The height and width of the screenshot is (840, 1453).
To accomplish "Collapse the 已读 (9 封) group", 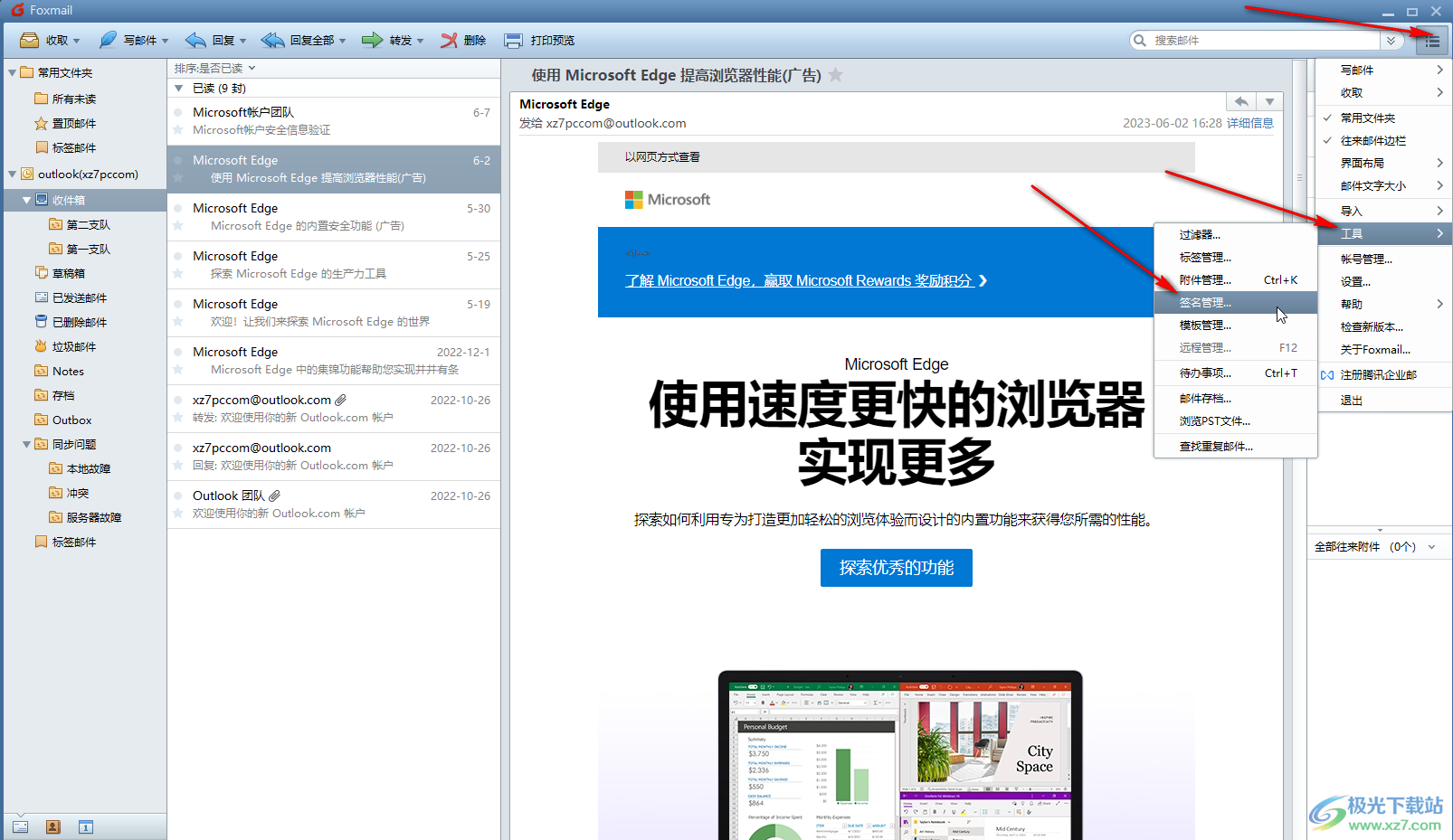I will click(x=179, y=88).
